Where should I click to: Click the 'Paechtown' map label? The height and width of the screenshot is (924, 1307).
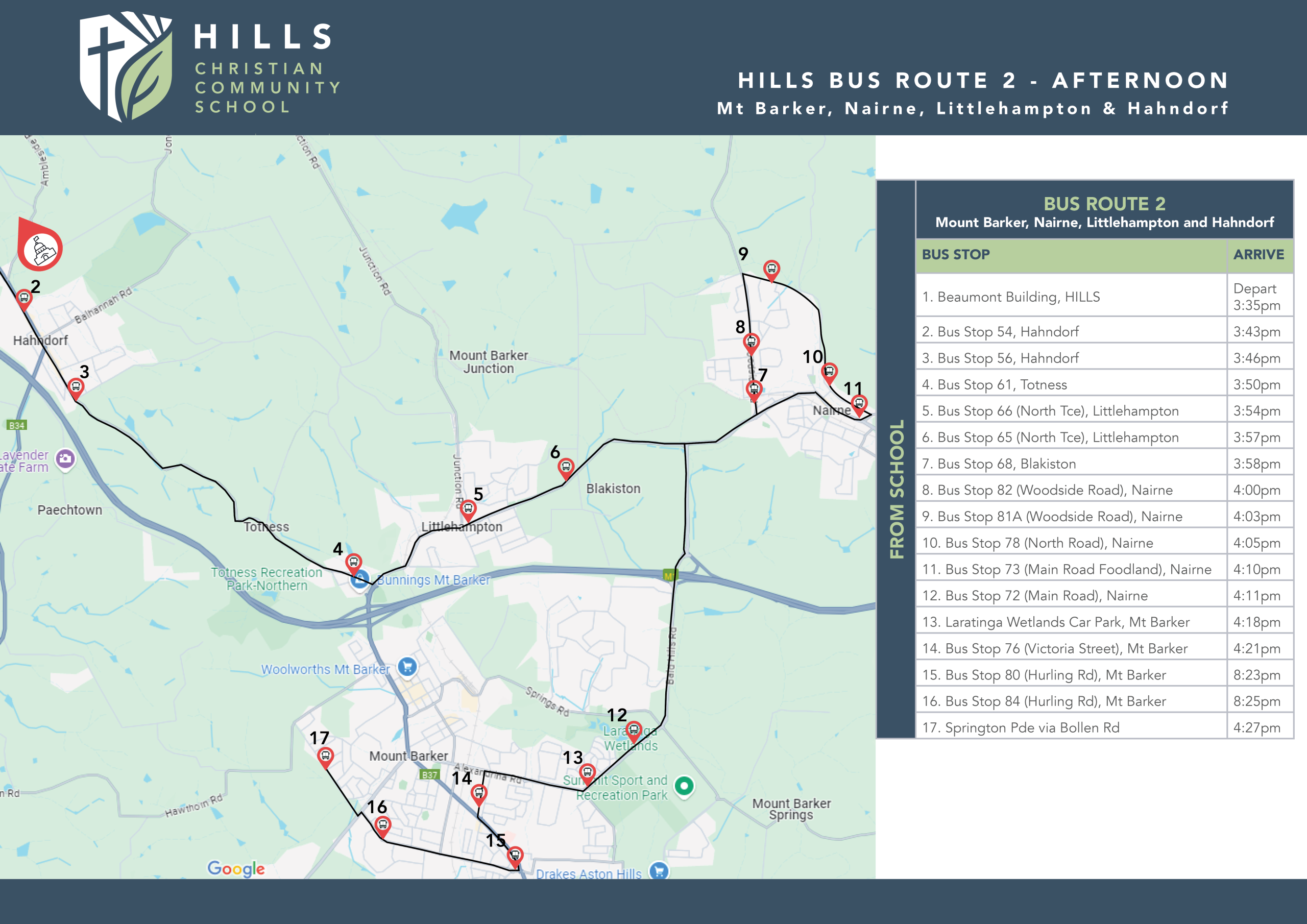[70, 509]
